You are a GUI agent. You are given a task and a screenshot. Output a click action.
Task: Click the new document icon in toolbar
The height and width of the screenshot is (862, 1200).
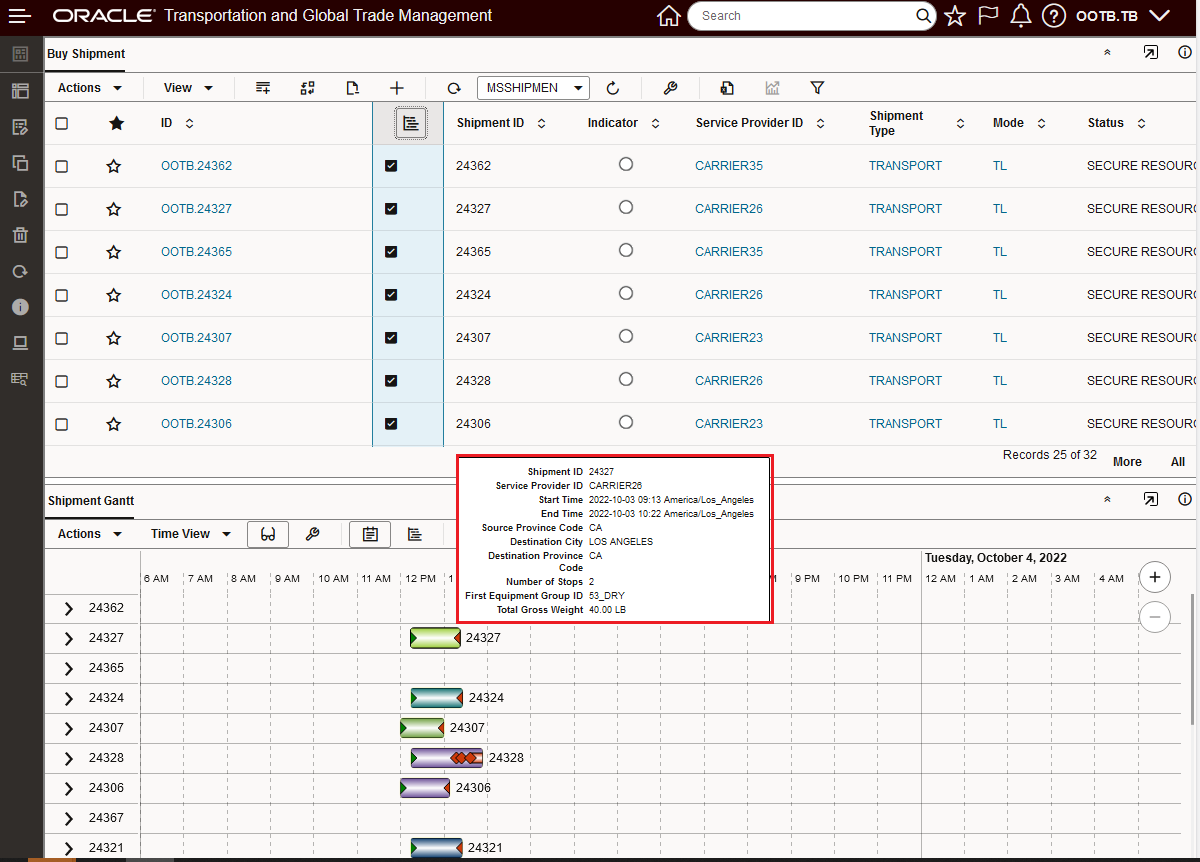352,88
